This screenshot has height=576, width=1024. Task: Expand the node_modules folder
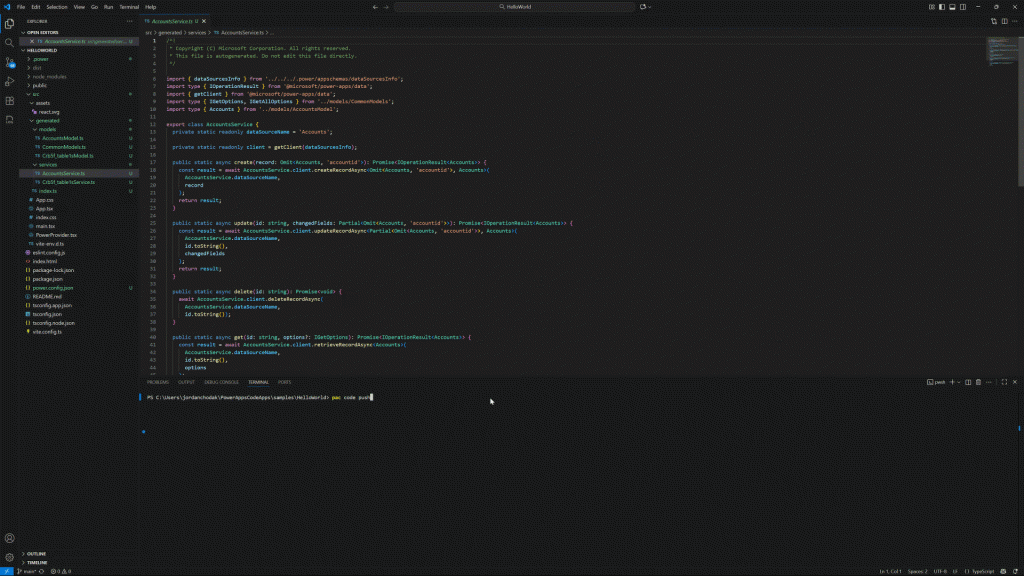click(x=49, y=76)
